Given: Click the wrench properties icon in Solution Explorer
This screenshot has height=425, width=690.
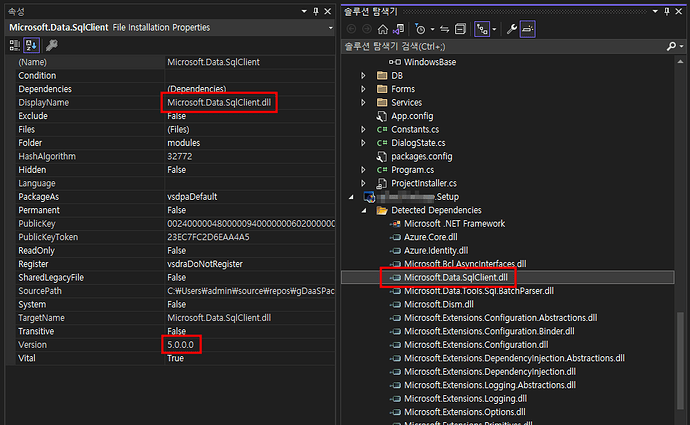Looking at the screenshot, I should pos(511,29).
